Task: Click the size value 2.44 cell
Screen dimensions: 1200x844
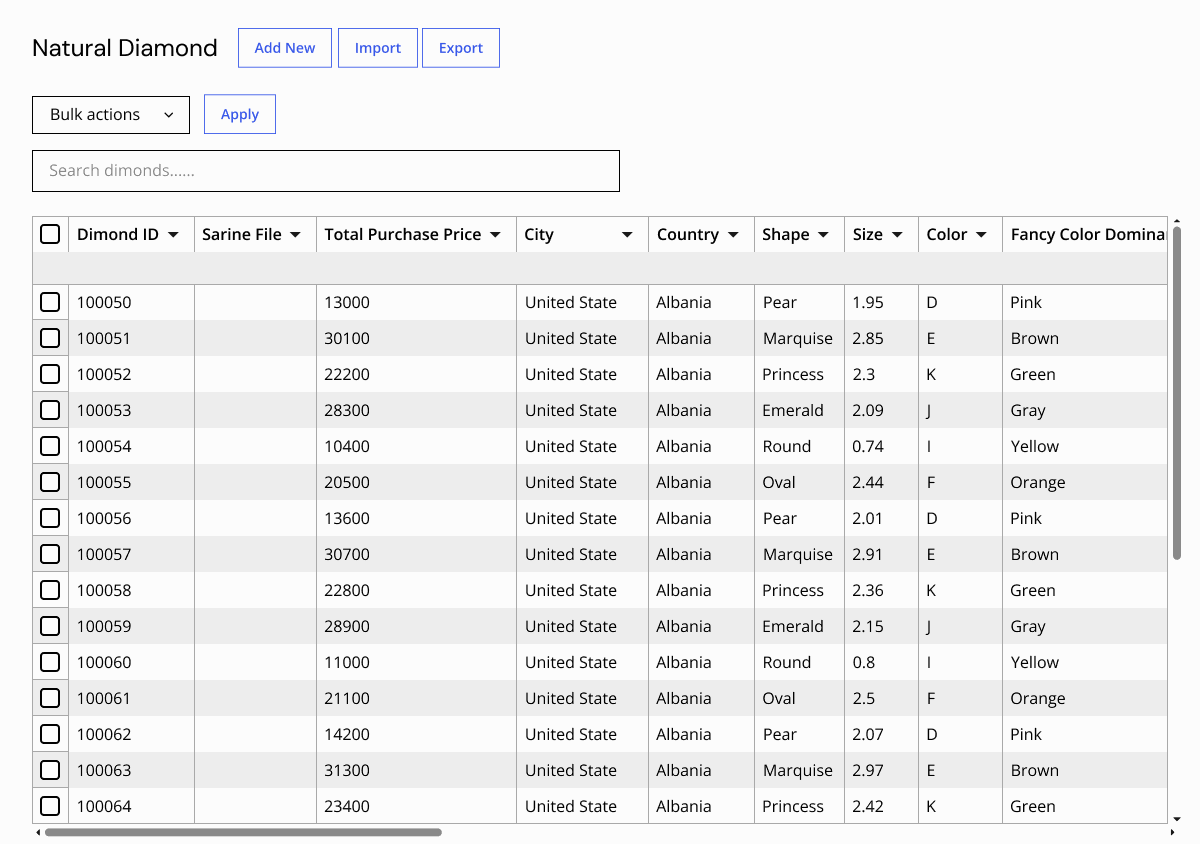Action: 881,482
